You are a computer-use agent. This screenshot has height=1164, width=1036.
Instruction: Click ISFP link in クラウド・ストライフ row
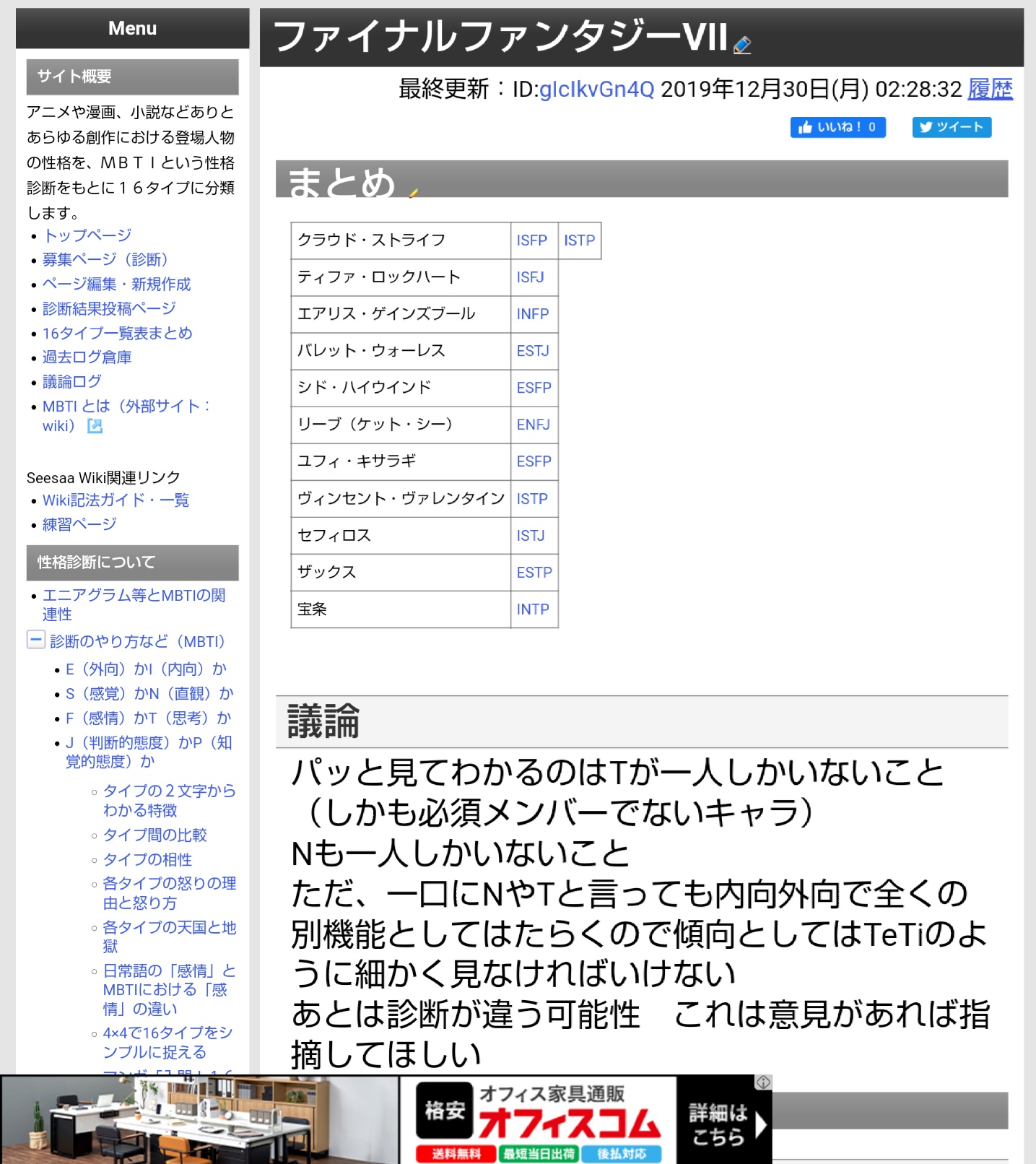(532, 240)
